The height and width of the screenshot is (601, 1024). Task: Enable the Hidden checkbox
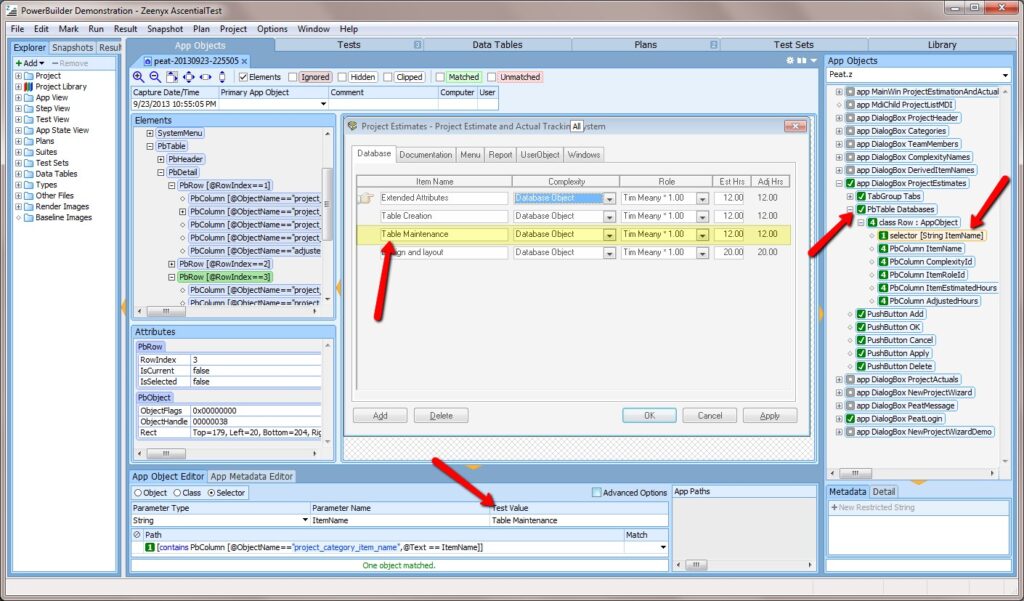coord(342,77)
